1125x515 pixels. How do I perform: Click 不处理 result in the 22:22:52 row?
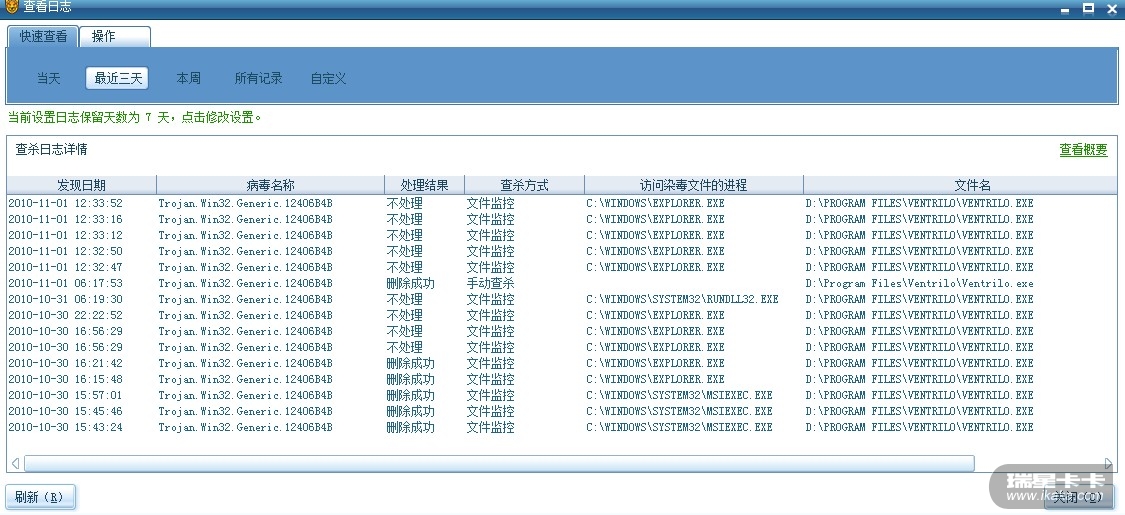coord(405,315)
